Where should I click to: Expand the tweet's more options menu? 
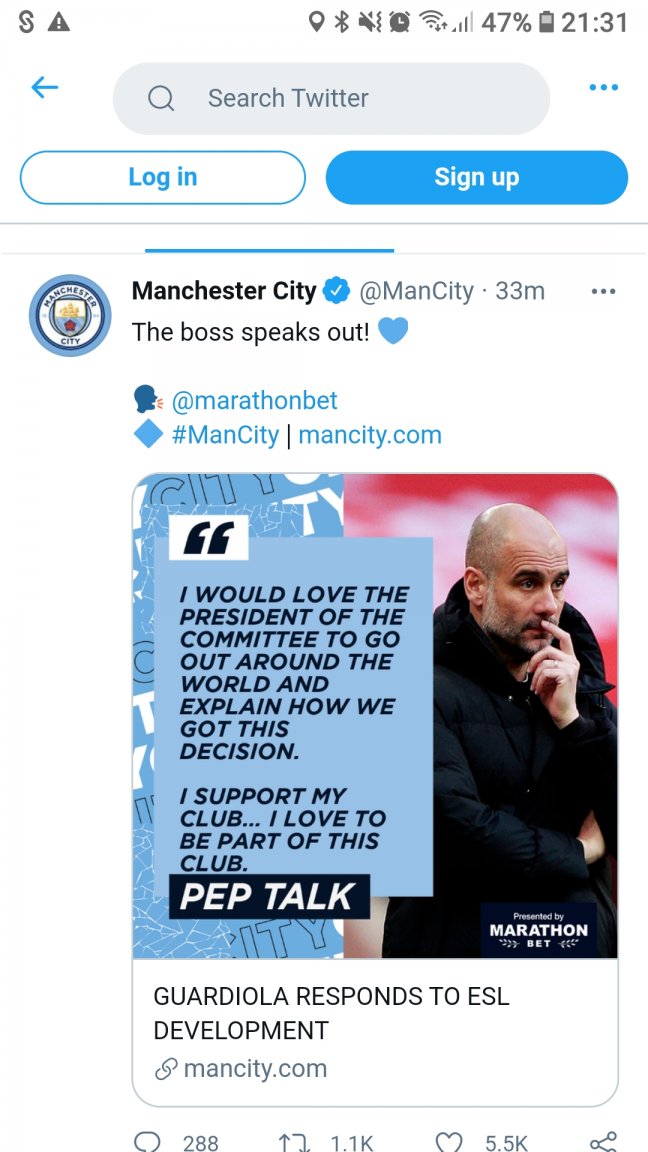coord(603,291)
